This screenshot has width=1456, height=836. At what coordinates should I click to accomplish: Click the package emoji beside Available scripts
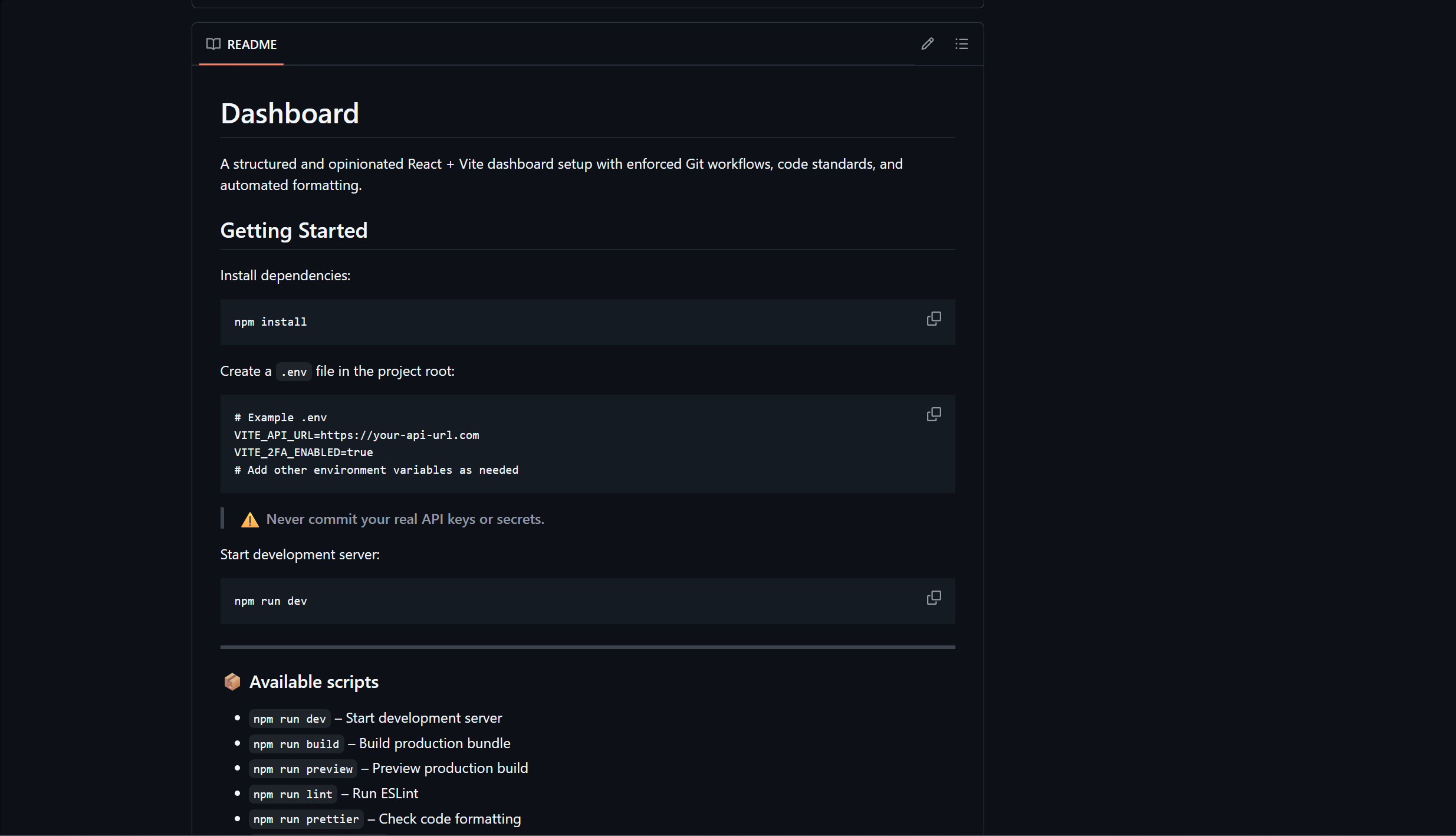coord(232,682)
